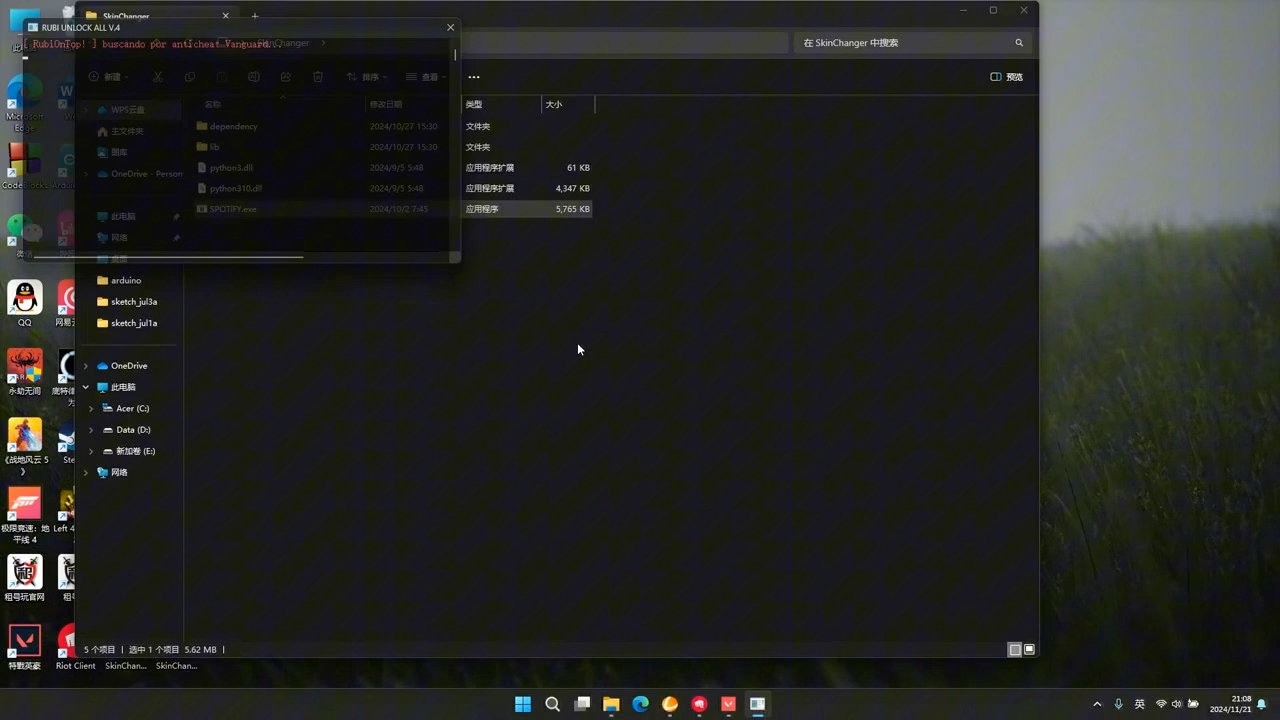Viewport: 1280px width, 720px height.
Task: Open the 租号玩官网 desktop shortcut
Action: [x=25, y=579]
